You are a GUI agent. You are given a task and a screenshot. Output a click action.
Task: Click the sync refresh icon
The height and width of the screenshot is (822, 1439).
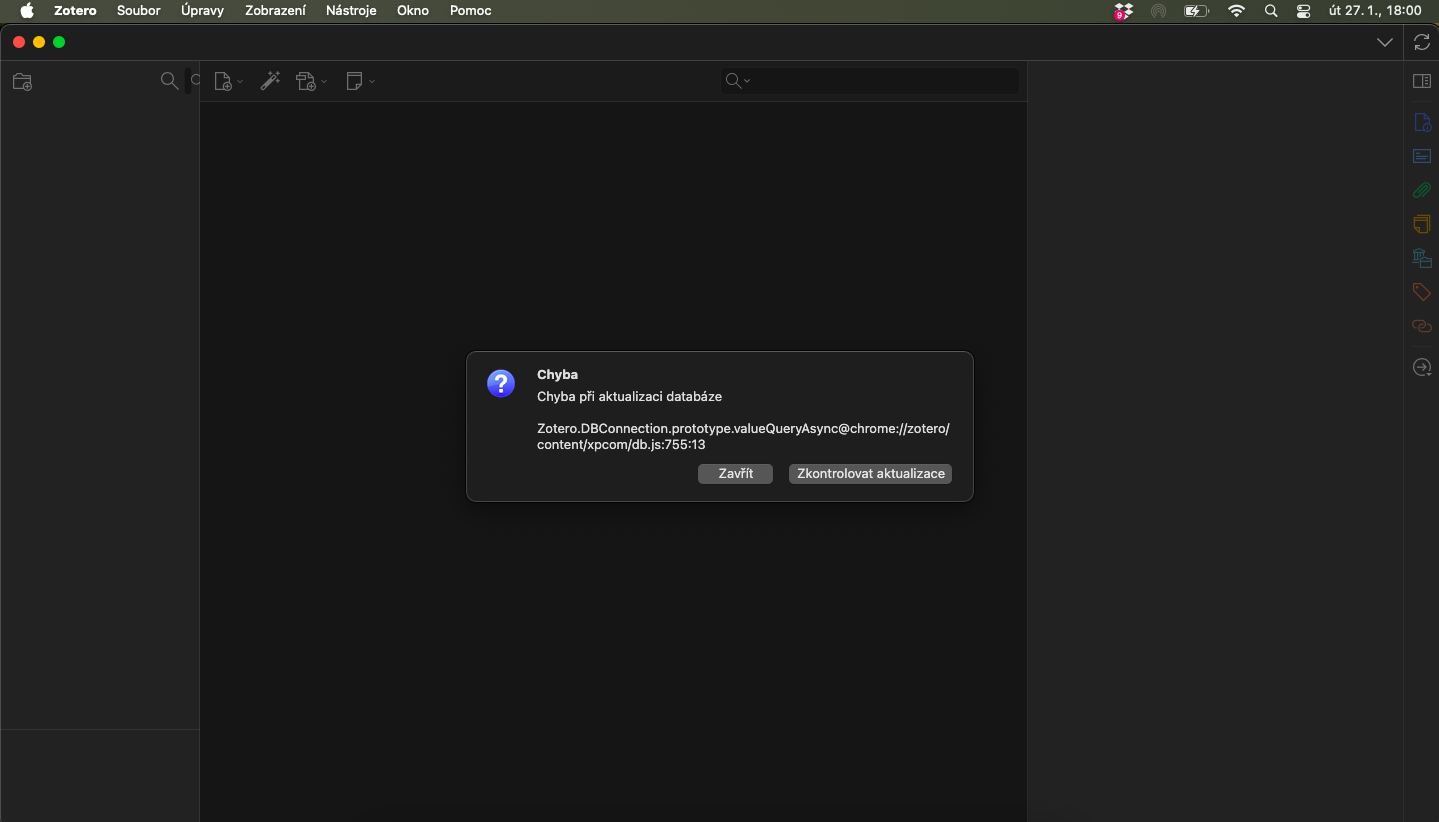[1421, 42]
